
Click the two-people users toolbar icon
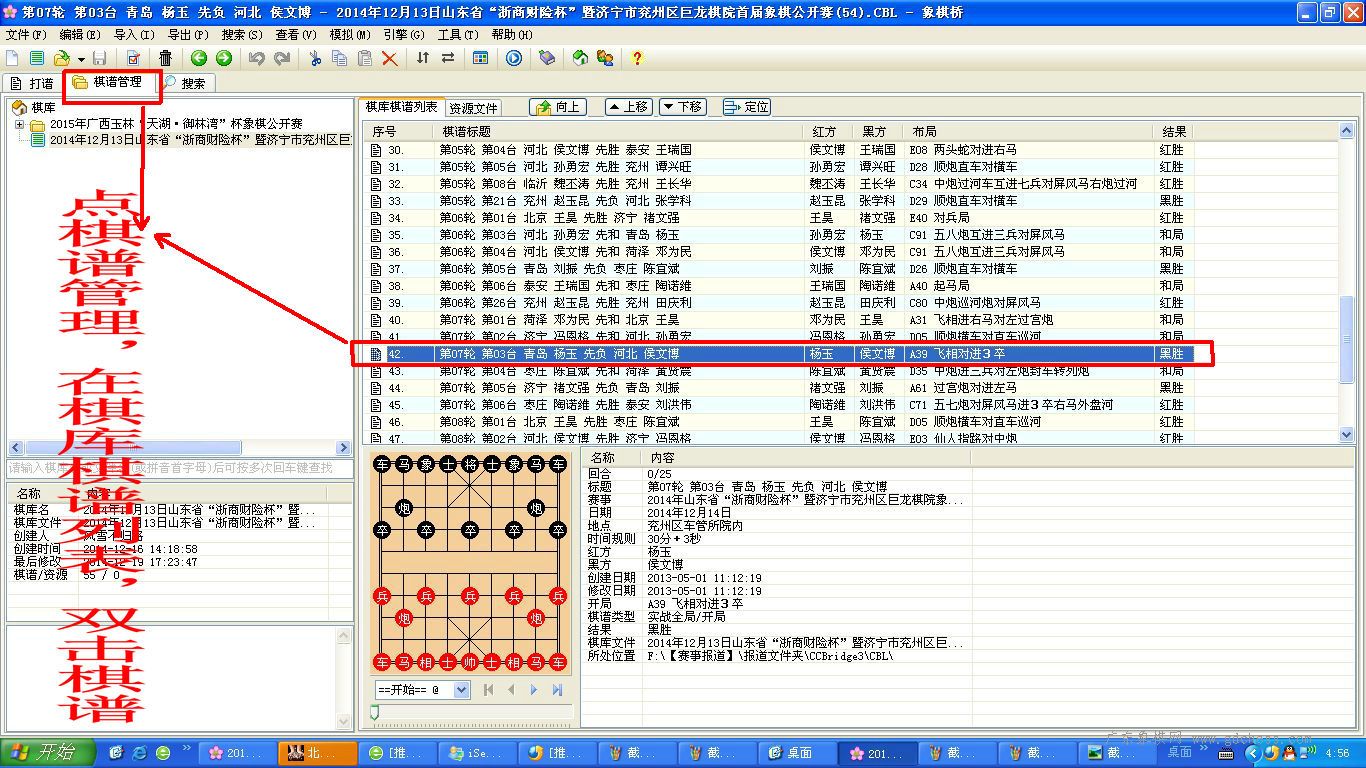pyautogui.click(x=605, y=58)
